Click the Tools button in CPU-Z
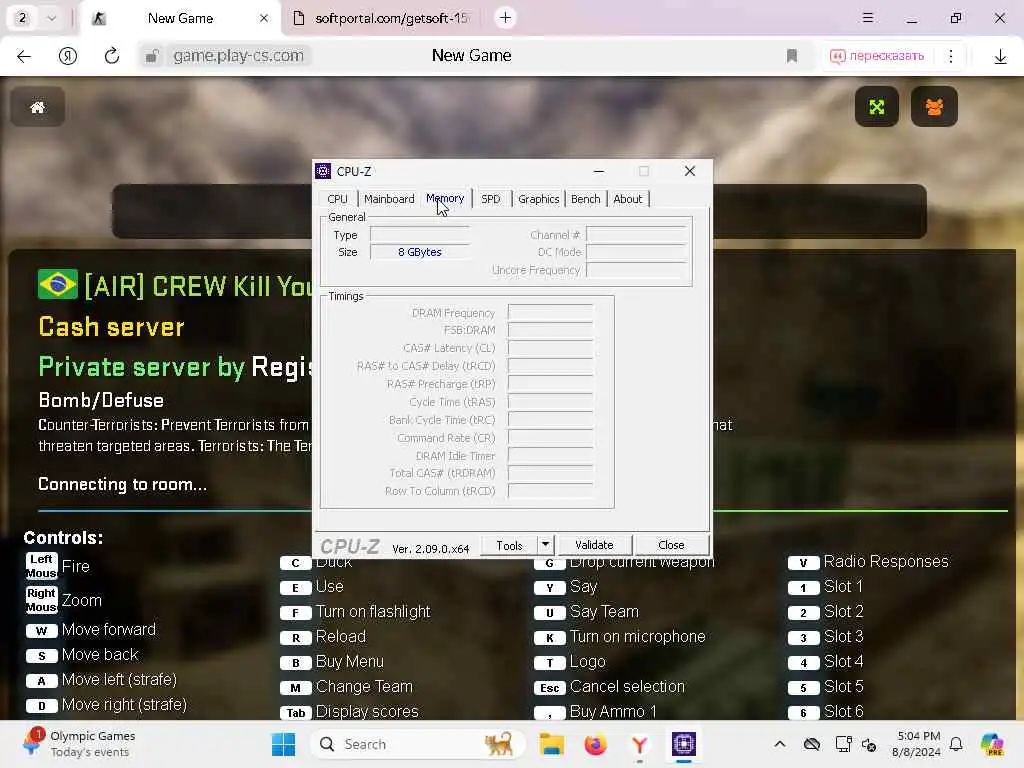 [509, 545]
